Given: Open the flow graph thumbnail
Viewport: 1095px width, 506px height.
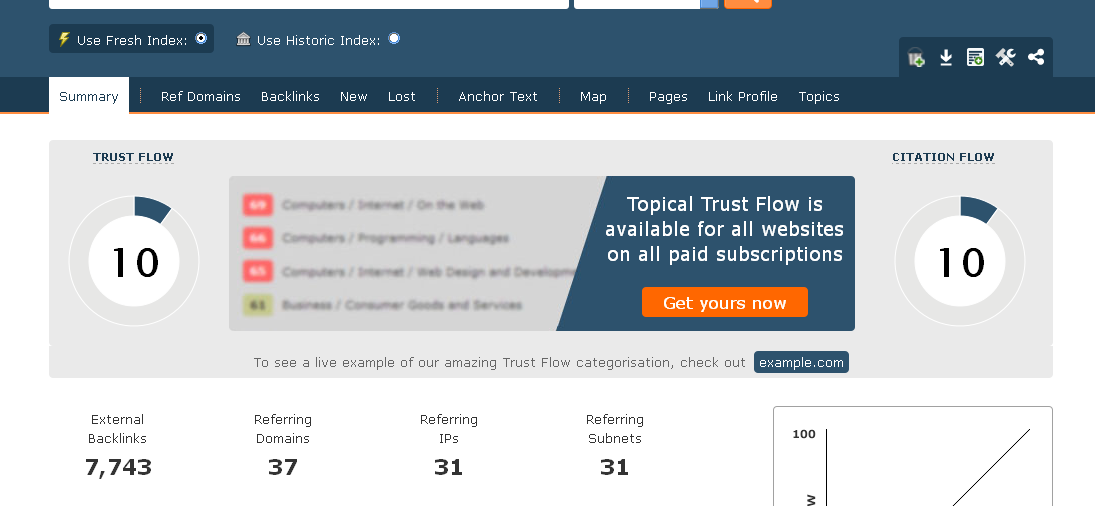Looking at the screenshot, I should point(913,456).
